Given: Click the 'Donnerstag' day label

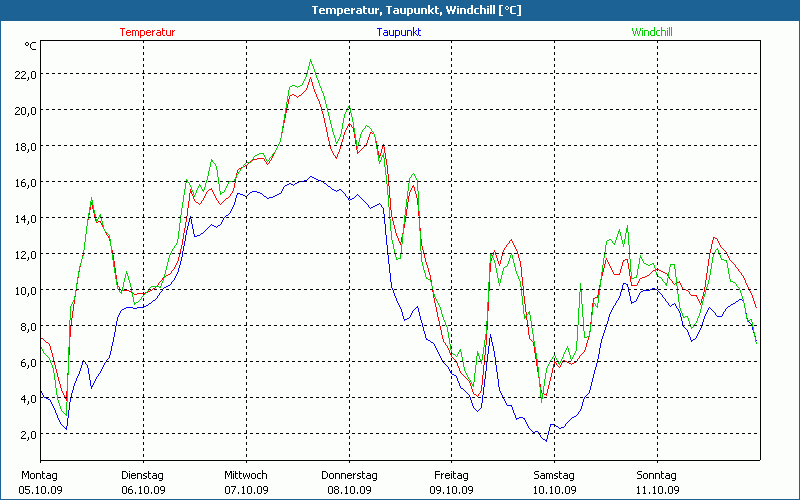Looking at the screenshot, I should (x=349, y=476).
